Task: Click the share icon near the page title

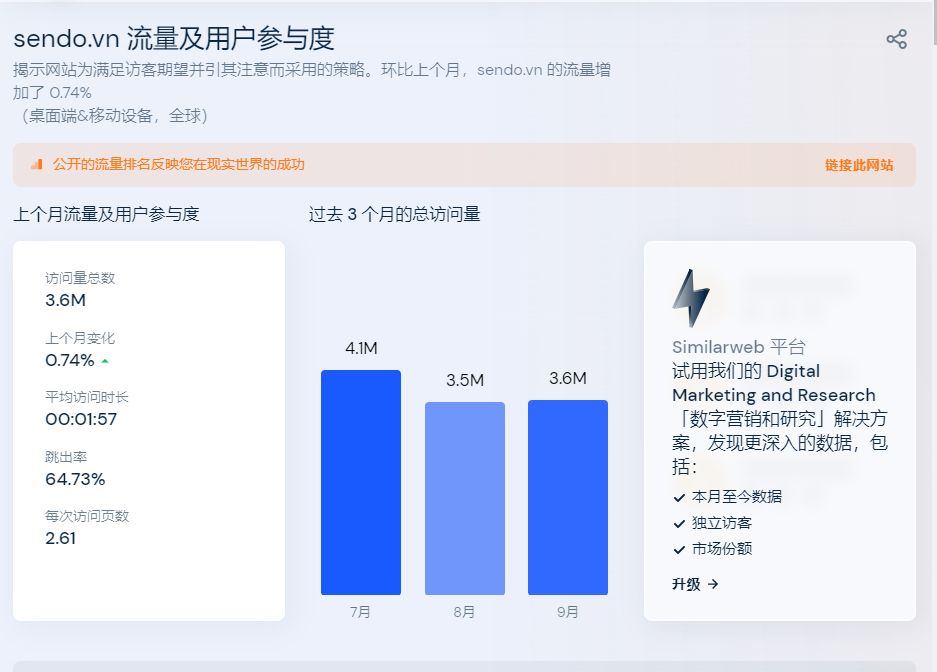Action: [x=896, y=38]
